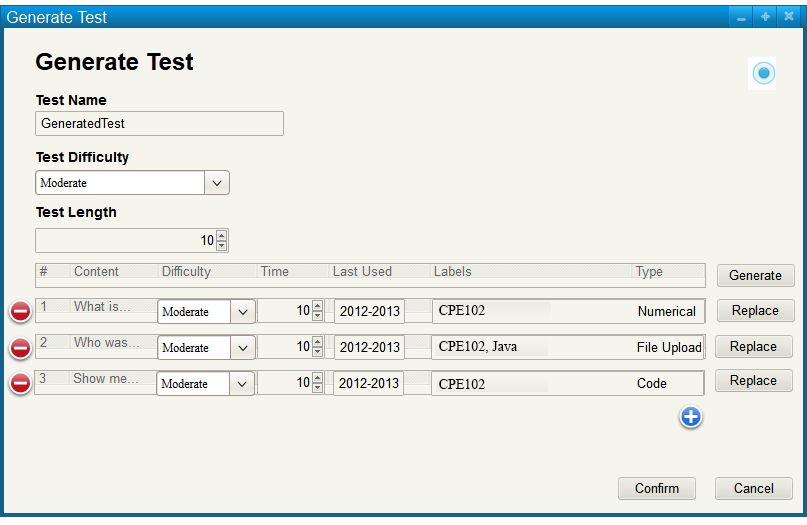Remove question 2 with red minus icon
This screenshot has height=525, width=807.
[x=20, y=348]
